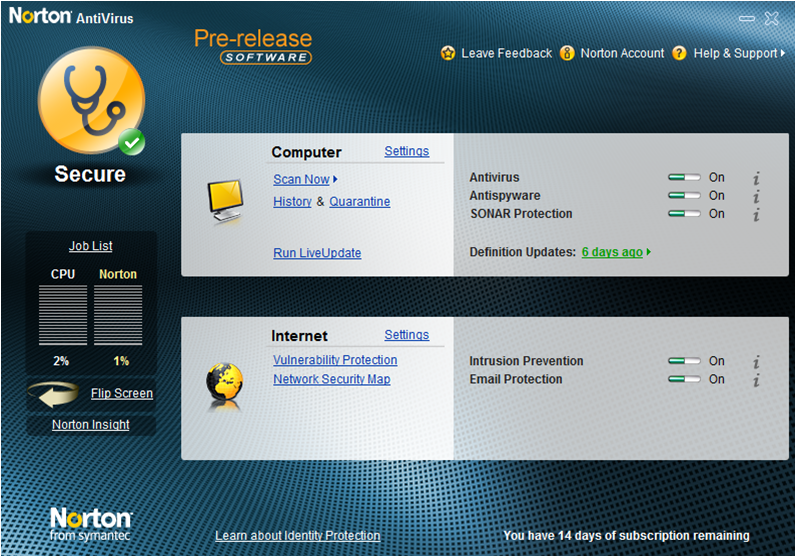
Task: Click the Secure stethoscope status icon
Action: [x=92, y=101]
